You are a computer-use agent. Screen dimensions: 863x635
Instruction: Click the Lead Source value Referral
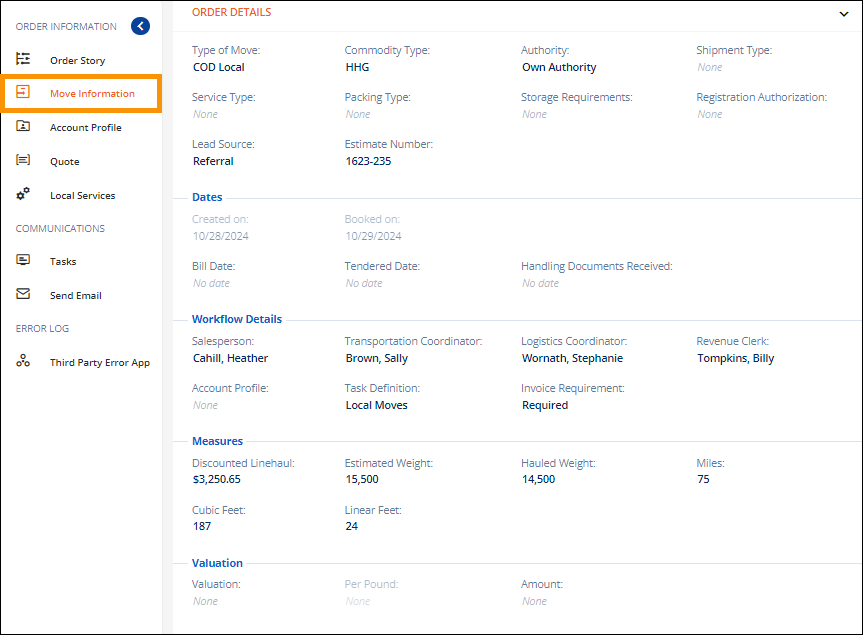[213, 161]
